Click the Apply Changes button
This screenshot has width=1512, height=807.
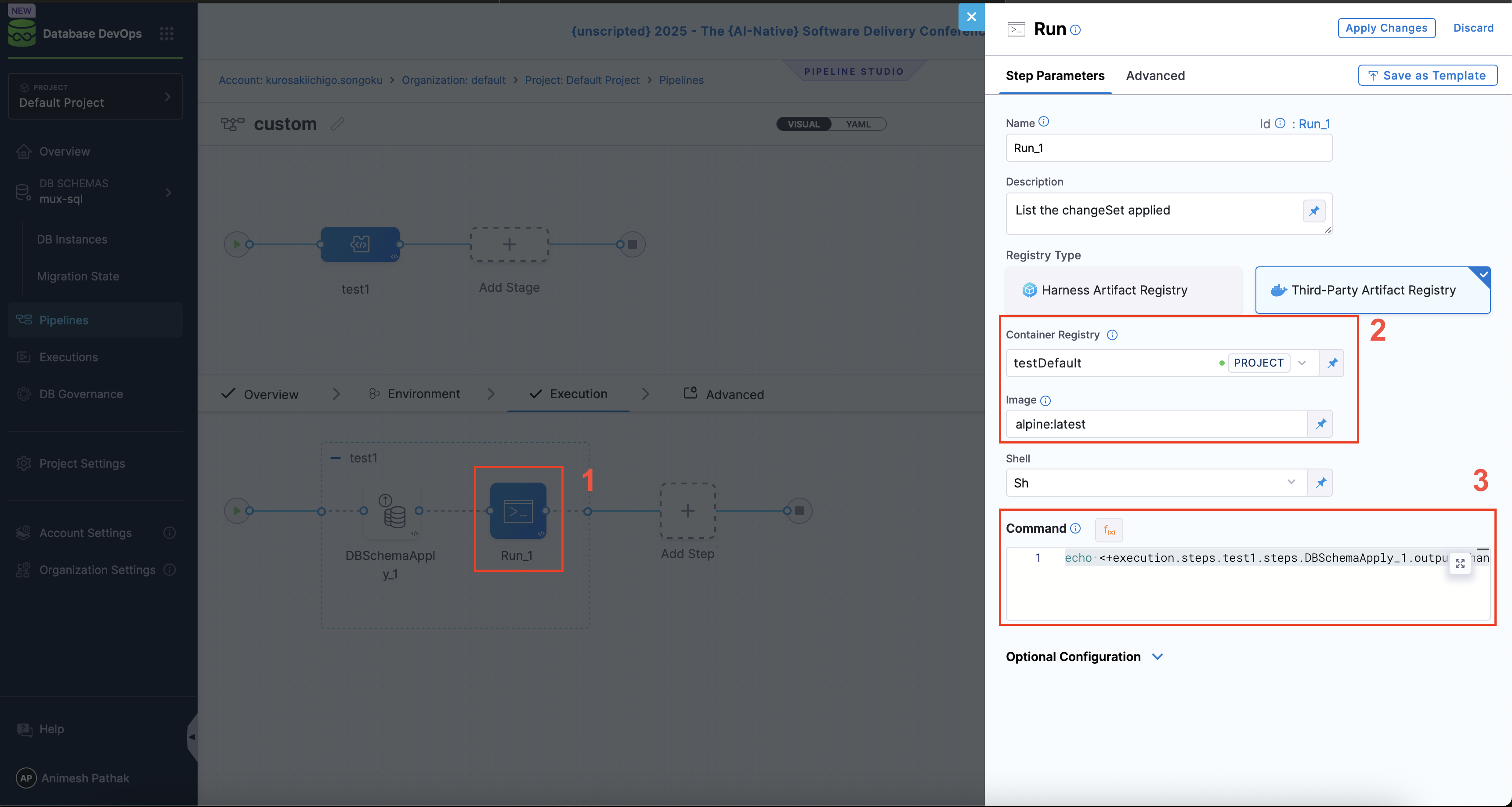coord(1386,28)
